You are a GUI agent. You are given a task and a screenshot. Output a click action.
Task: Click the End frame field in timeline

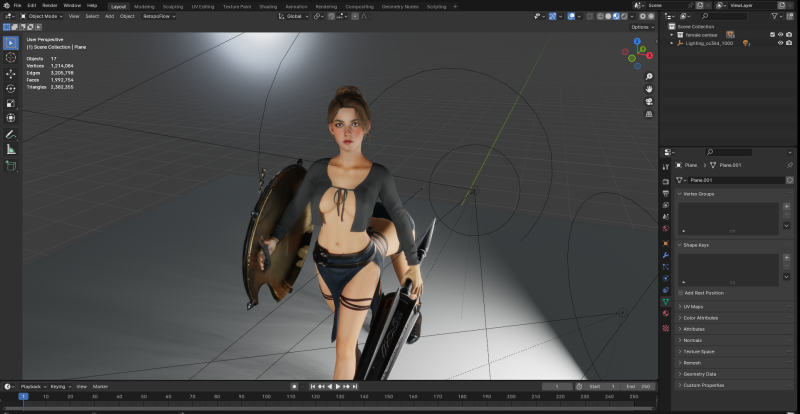pos(638,386)
